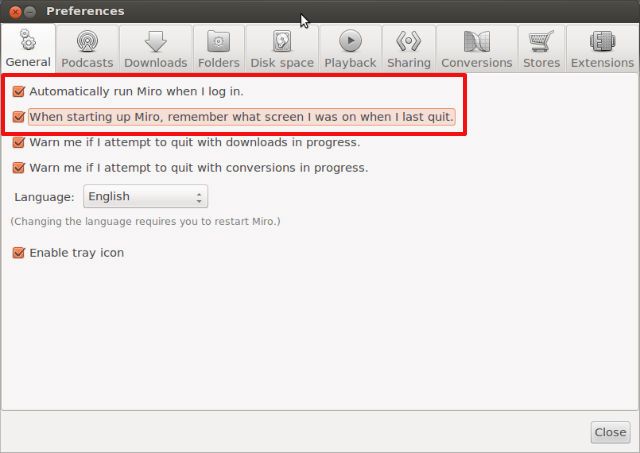
Task: Select the Stores shopping cart icon
Action: point(541,41)
